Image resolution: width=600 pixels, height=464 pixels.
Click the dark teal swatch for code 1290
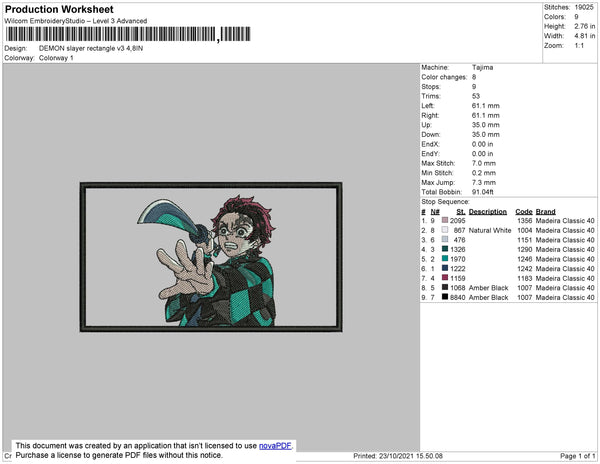tap(445, 249)
